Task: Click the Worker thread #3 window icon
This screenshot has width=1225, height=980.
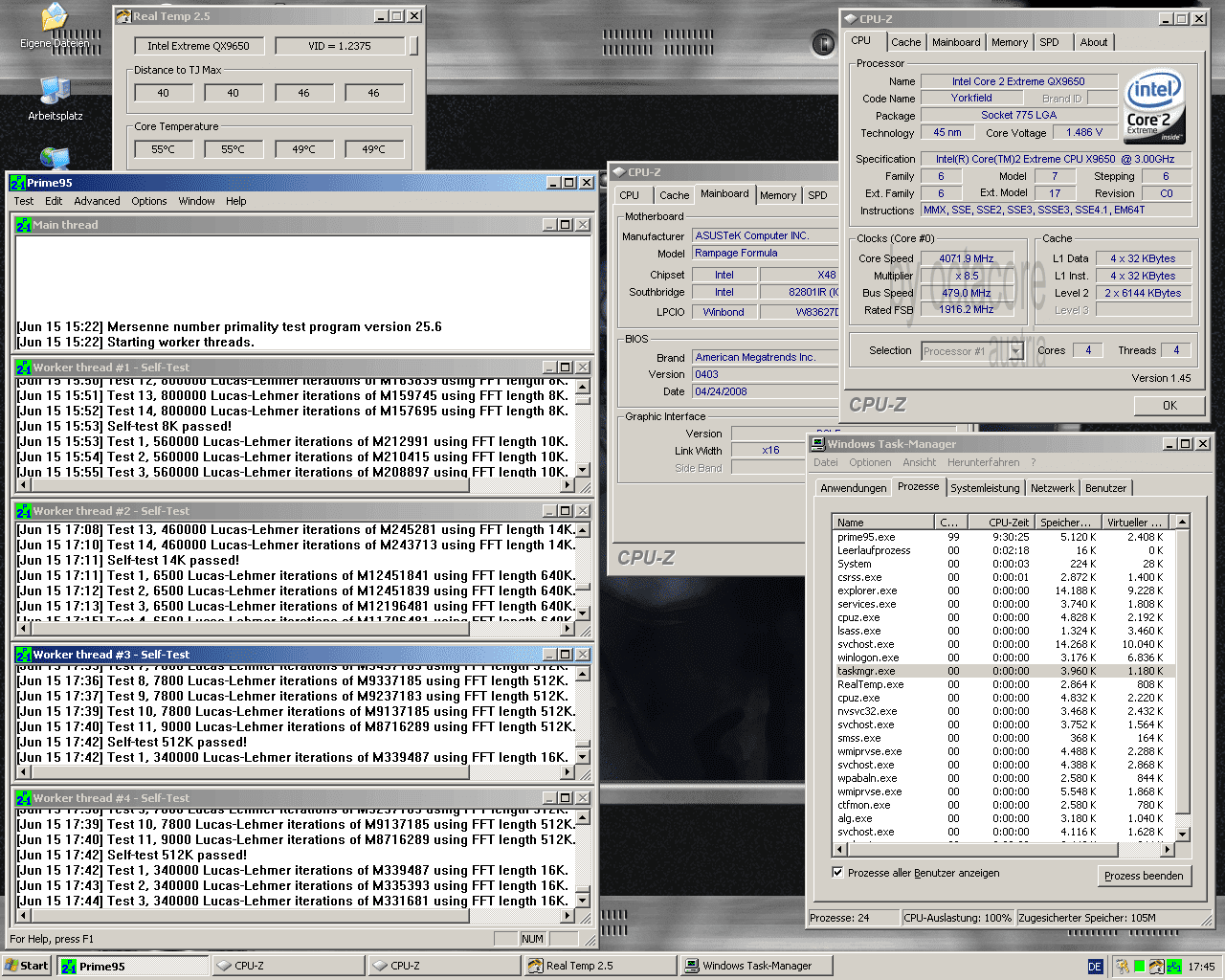Action: click(24, 655)
